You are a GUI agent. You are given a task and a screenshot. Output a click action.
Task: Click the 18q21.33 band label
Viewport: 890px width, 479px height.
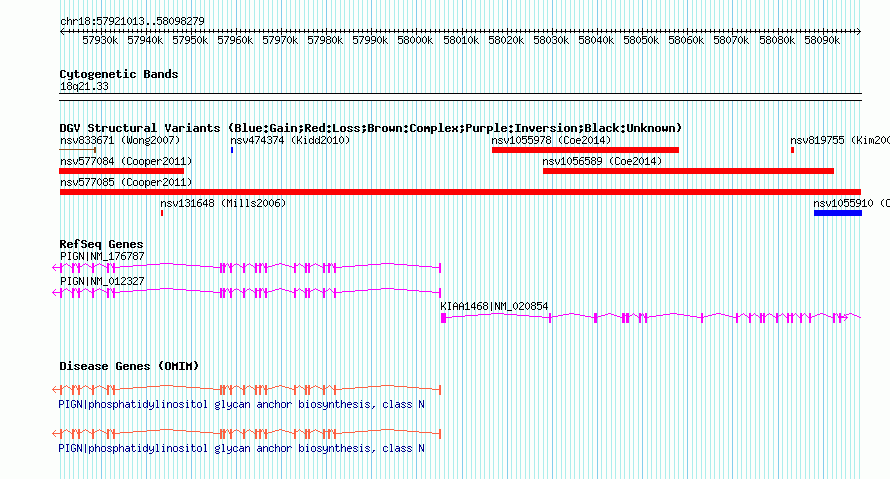84,86
